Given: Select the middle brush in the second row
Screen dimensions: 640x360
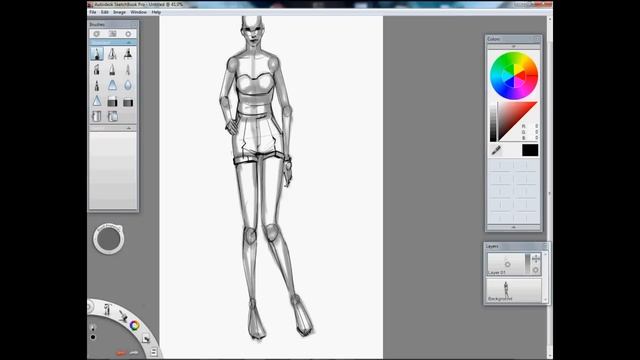Looking at the screenshot, I should [x=112, y=70].
